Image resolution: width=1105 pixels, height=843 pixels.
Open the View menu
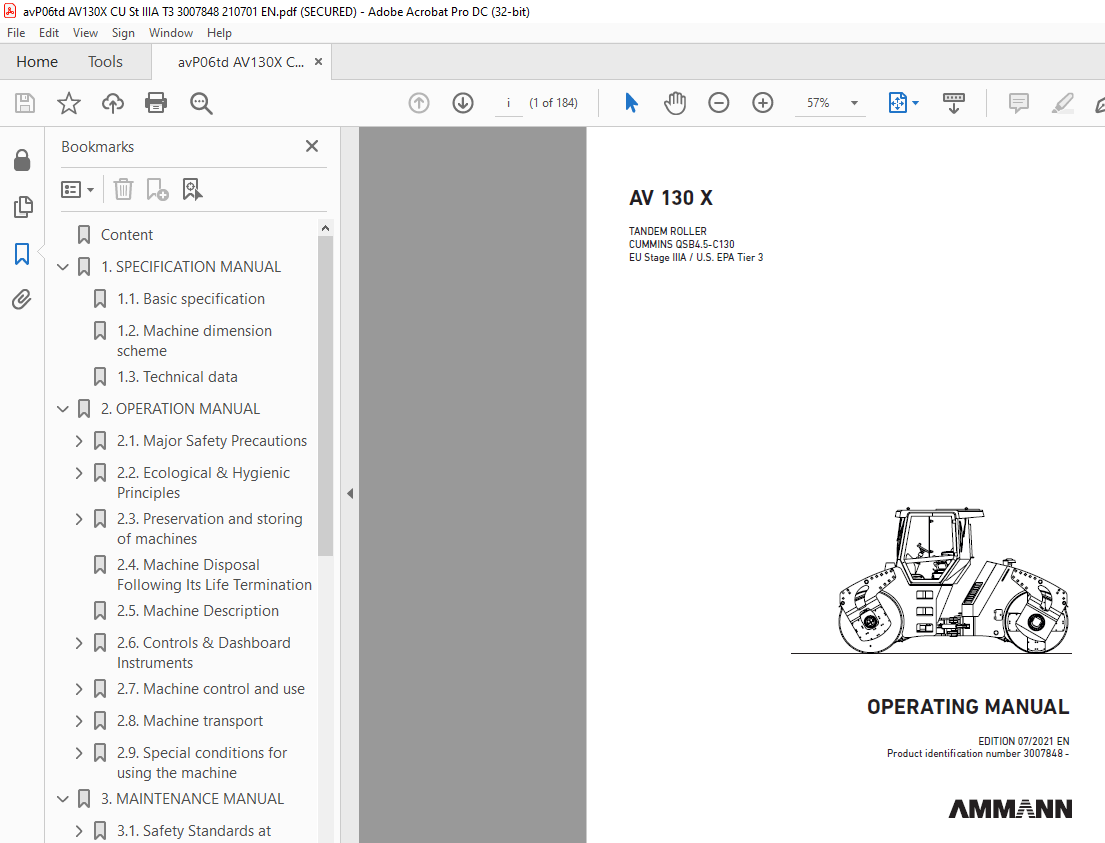(85, 33)
